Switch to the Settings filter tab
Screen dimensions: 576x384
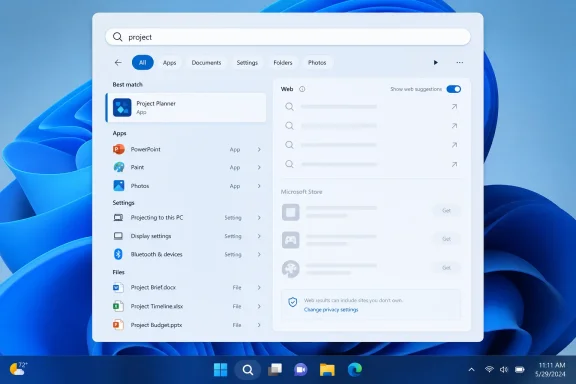247,62
